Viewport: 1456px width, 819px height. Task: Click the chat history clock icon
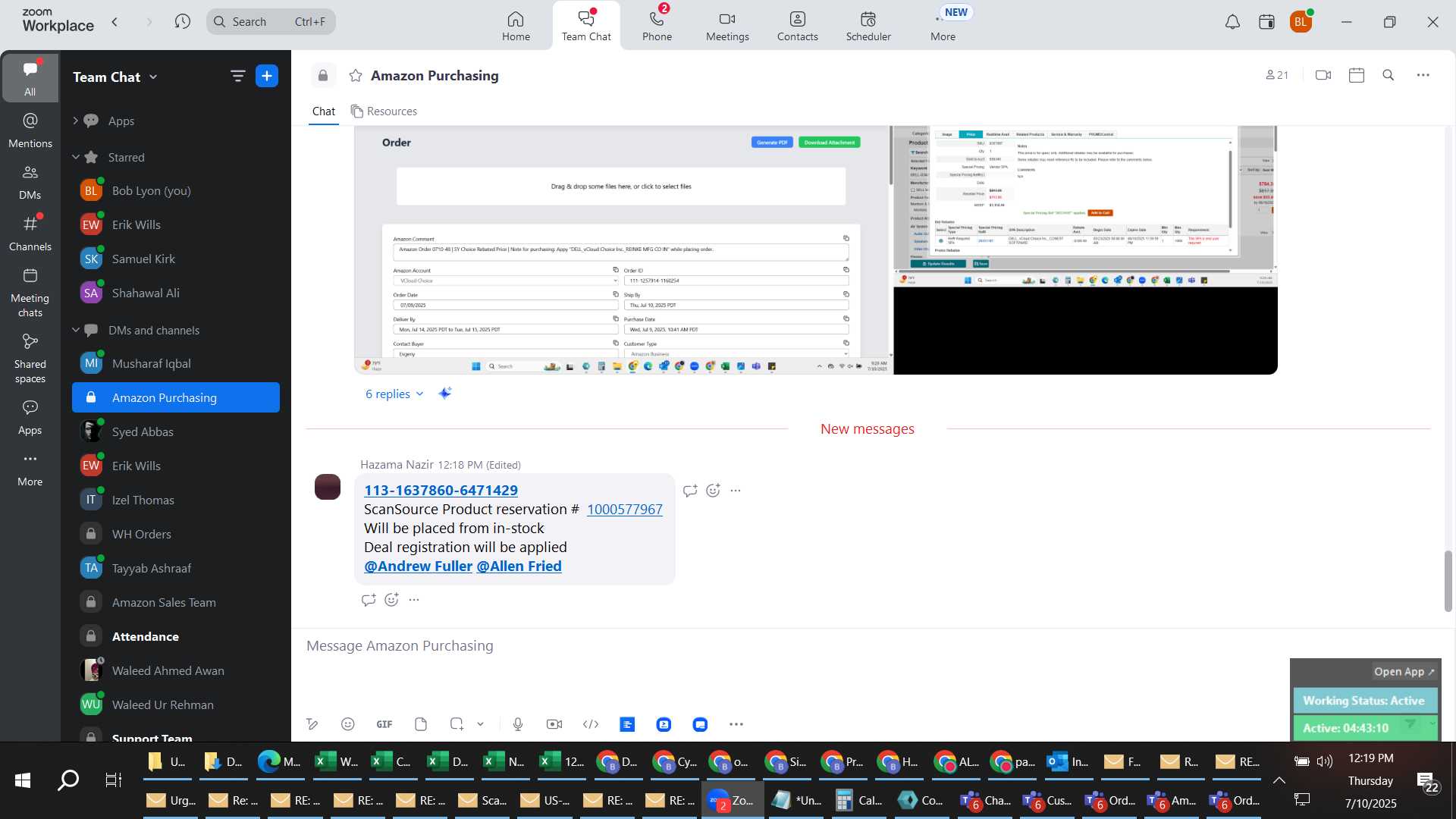pyautogui.click(x=182, y=21)
